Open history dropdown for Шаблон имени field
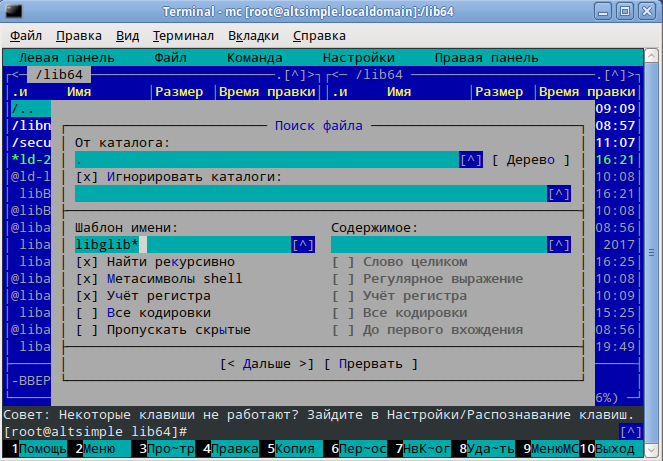Screen dimensions: 663x461 click(x=303, y=245)
